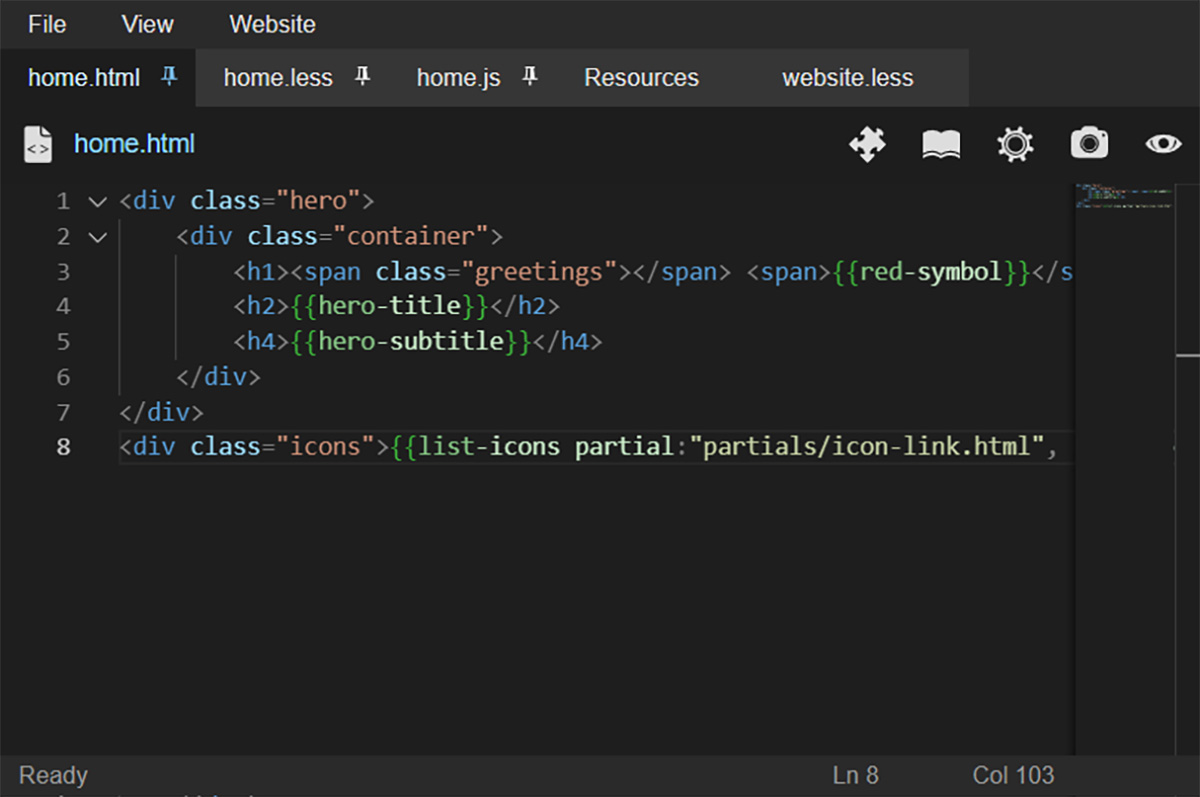1200x797 pixels.
Task: Toggle the pin icon on home.js tab
Action: point(530,76)
